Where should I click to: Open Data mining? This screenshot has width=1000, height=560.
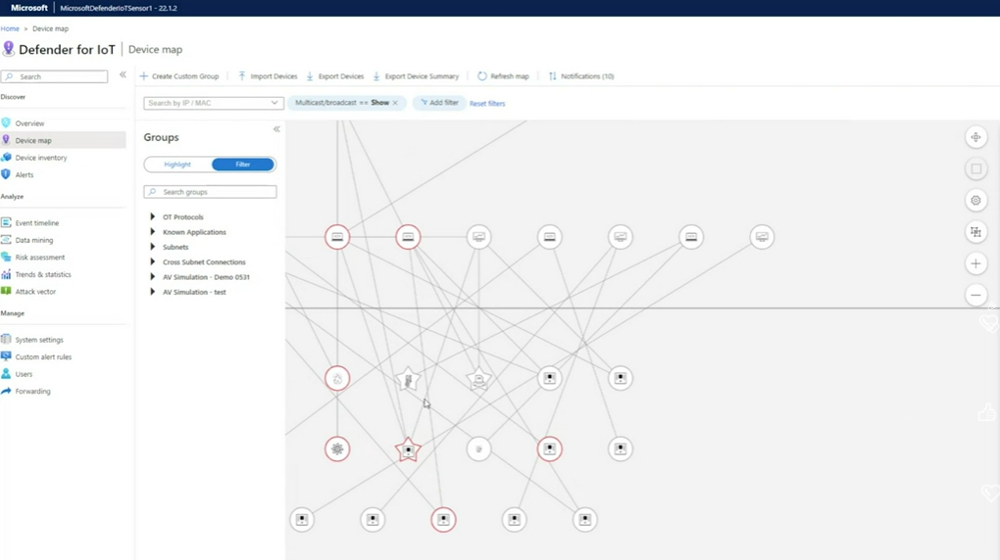tap(34, 240)
